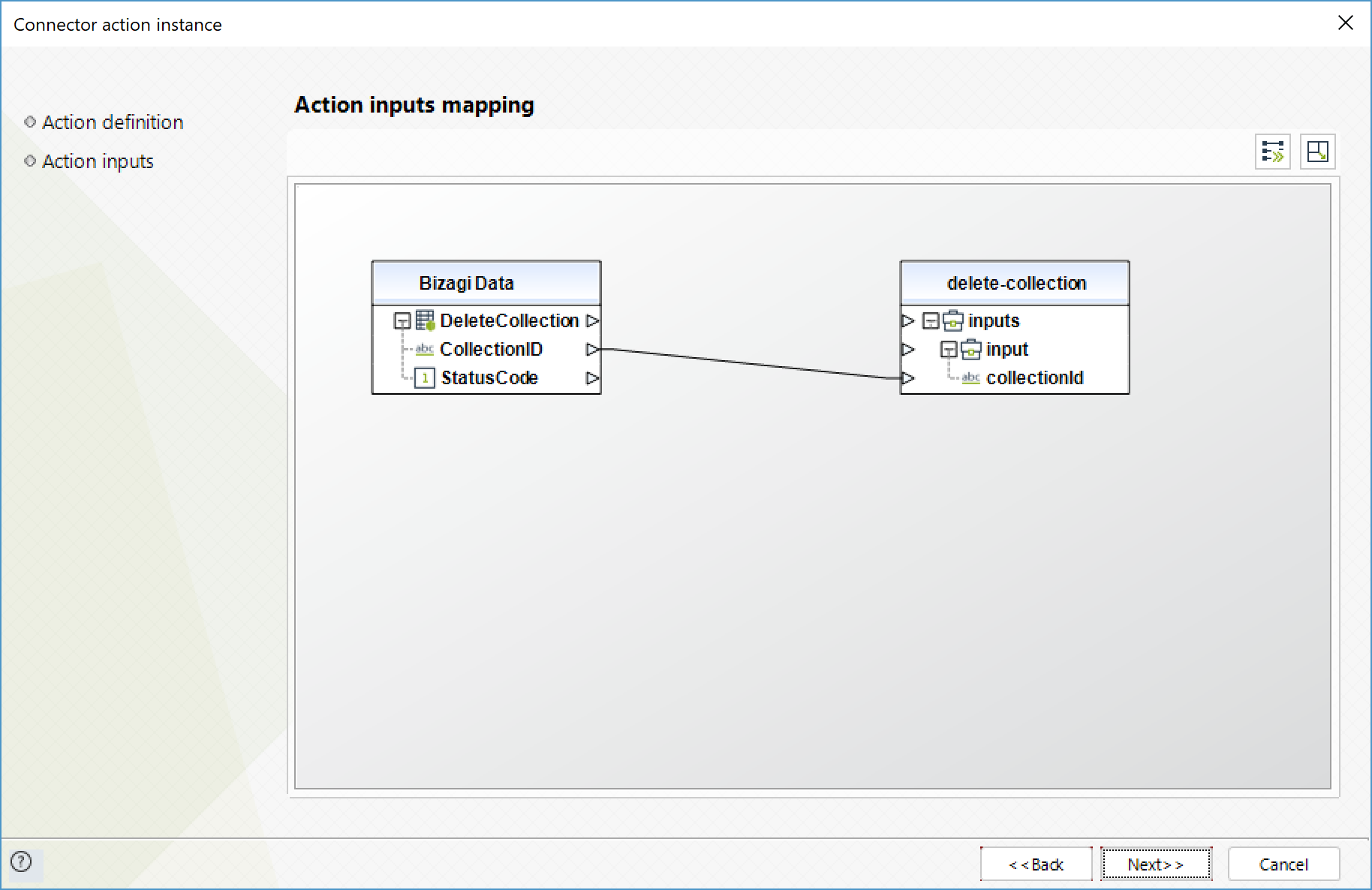Click output arrow next to CollectionID
The height and width of the screenshot is (890, 1372).
pyautogui.click(x=592, y=349)
